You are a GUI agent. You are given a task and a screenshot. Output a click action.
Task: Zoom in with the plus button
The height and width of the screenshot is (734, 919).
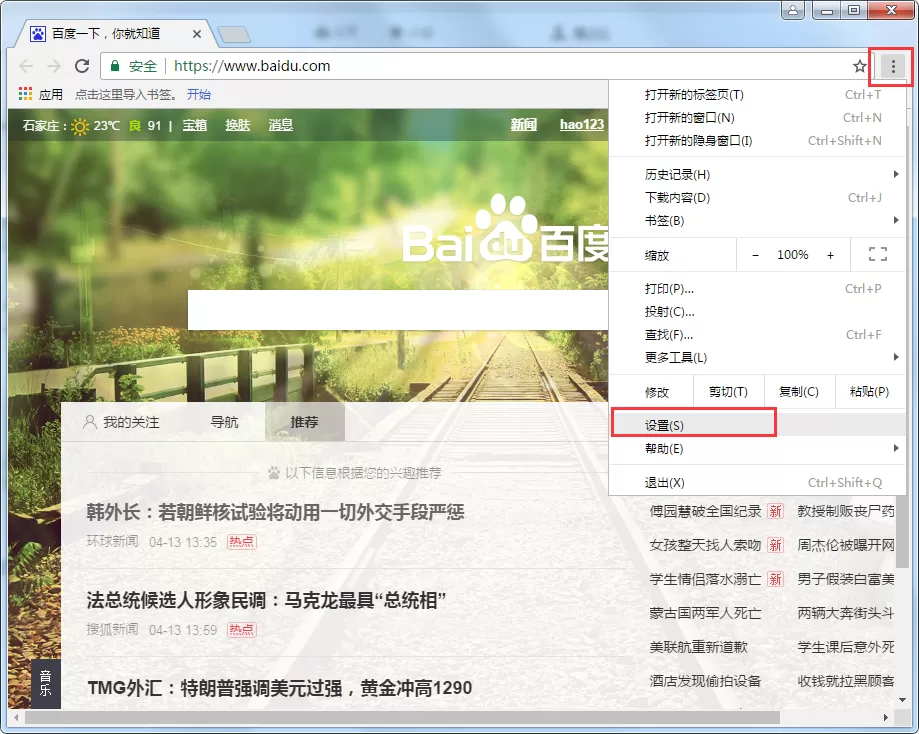pos(830,255)
